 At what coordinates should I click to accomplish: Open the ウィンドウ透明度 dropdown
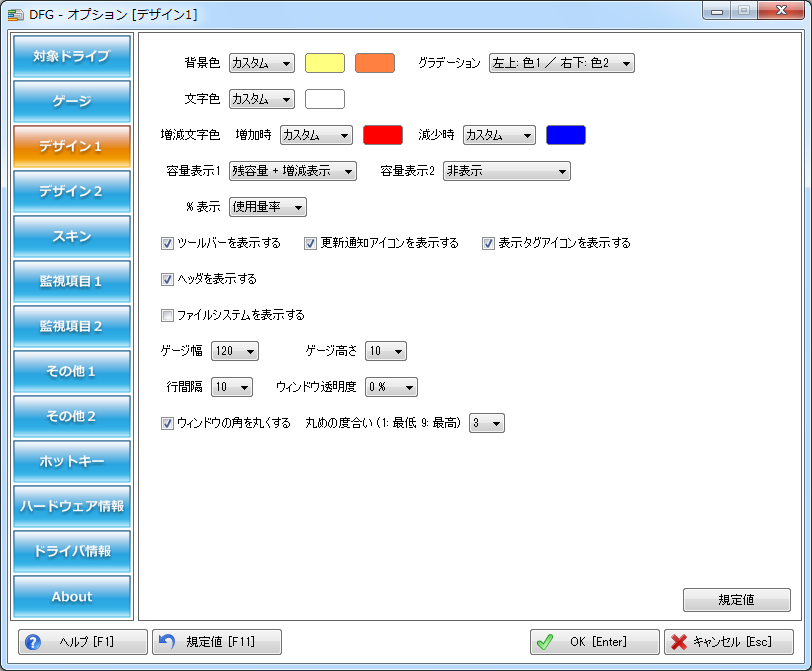click(x=391, y=387)
